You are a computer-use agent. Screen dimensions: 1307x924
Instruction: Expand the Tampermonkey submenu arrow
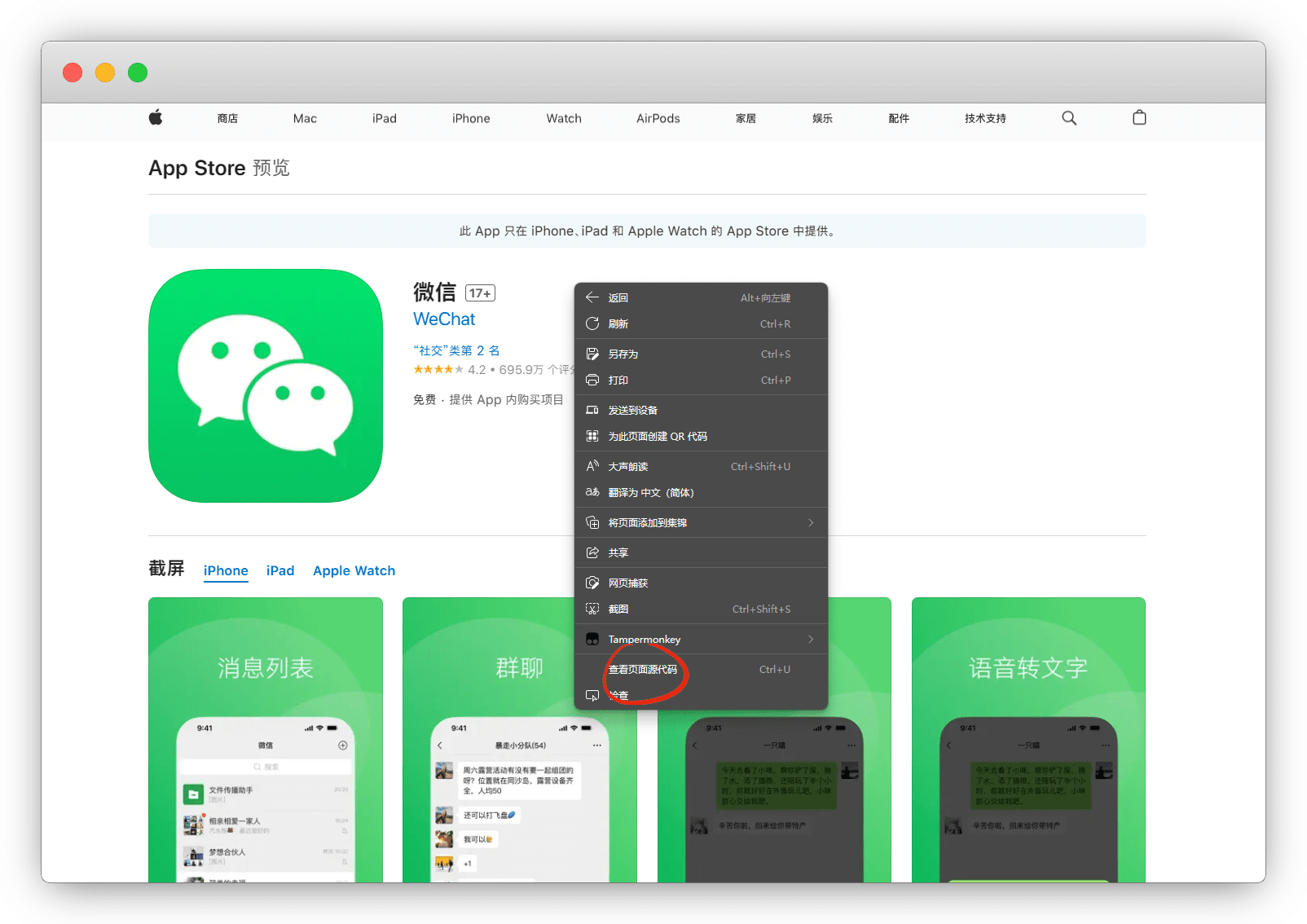811,640
